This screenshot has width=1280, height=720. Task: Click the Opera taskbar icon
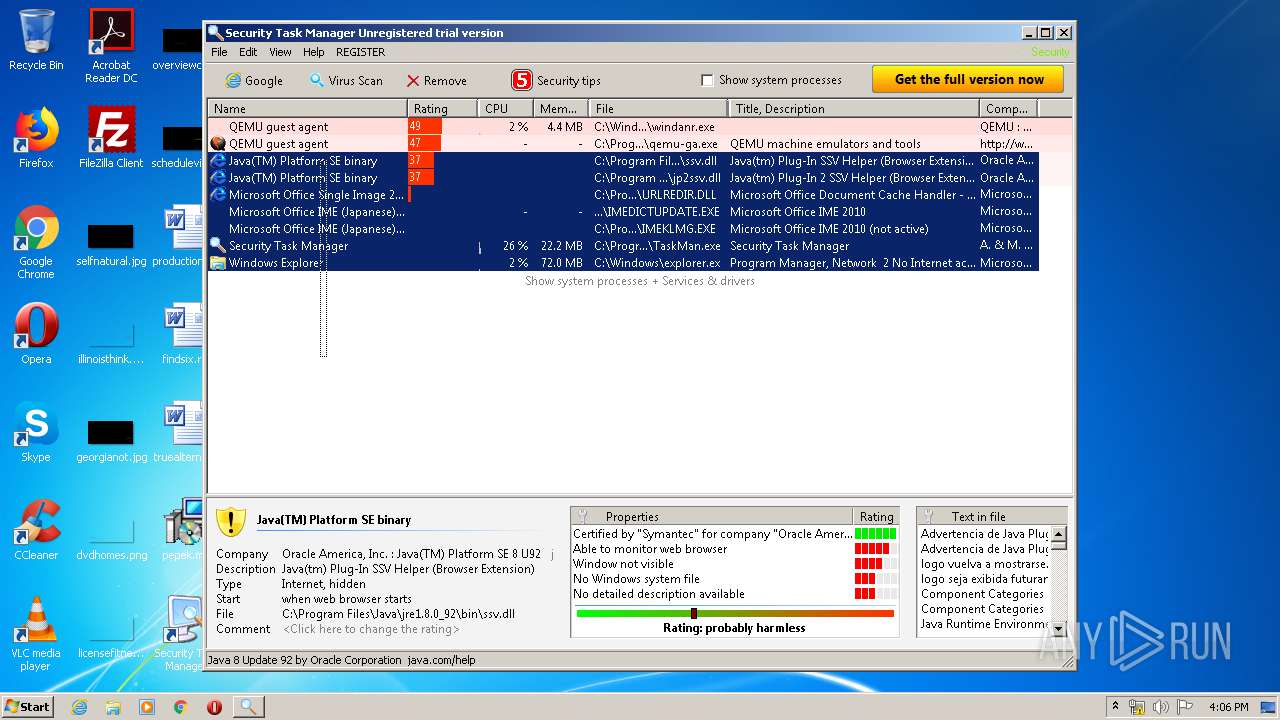(x=214, y=707)
